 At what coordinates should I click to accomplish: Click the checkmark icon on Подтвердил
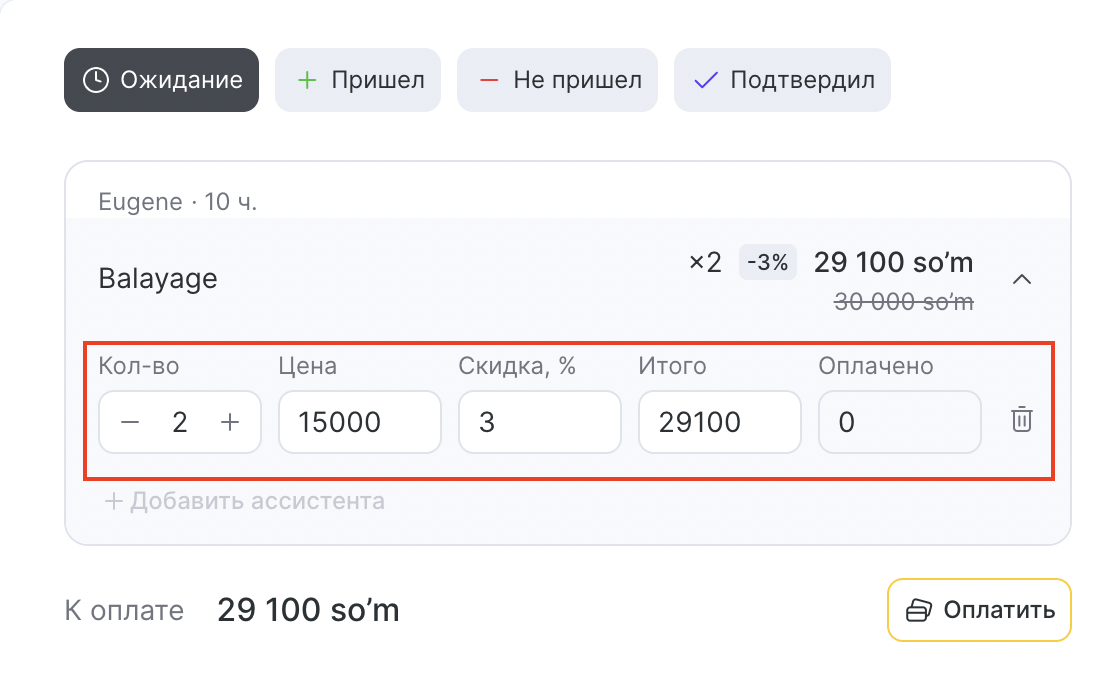(x=707, y=80)
